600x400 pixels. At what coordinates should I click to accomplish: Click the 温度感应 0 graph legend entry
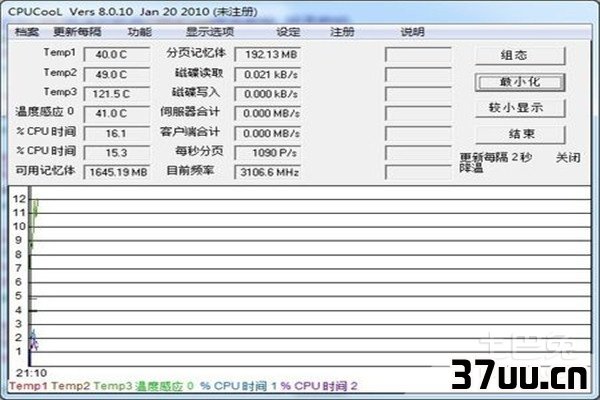[x=165, y=386]
